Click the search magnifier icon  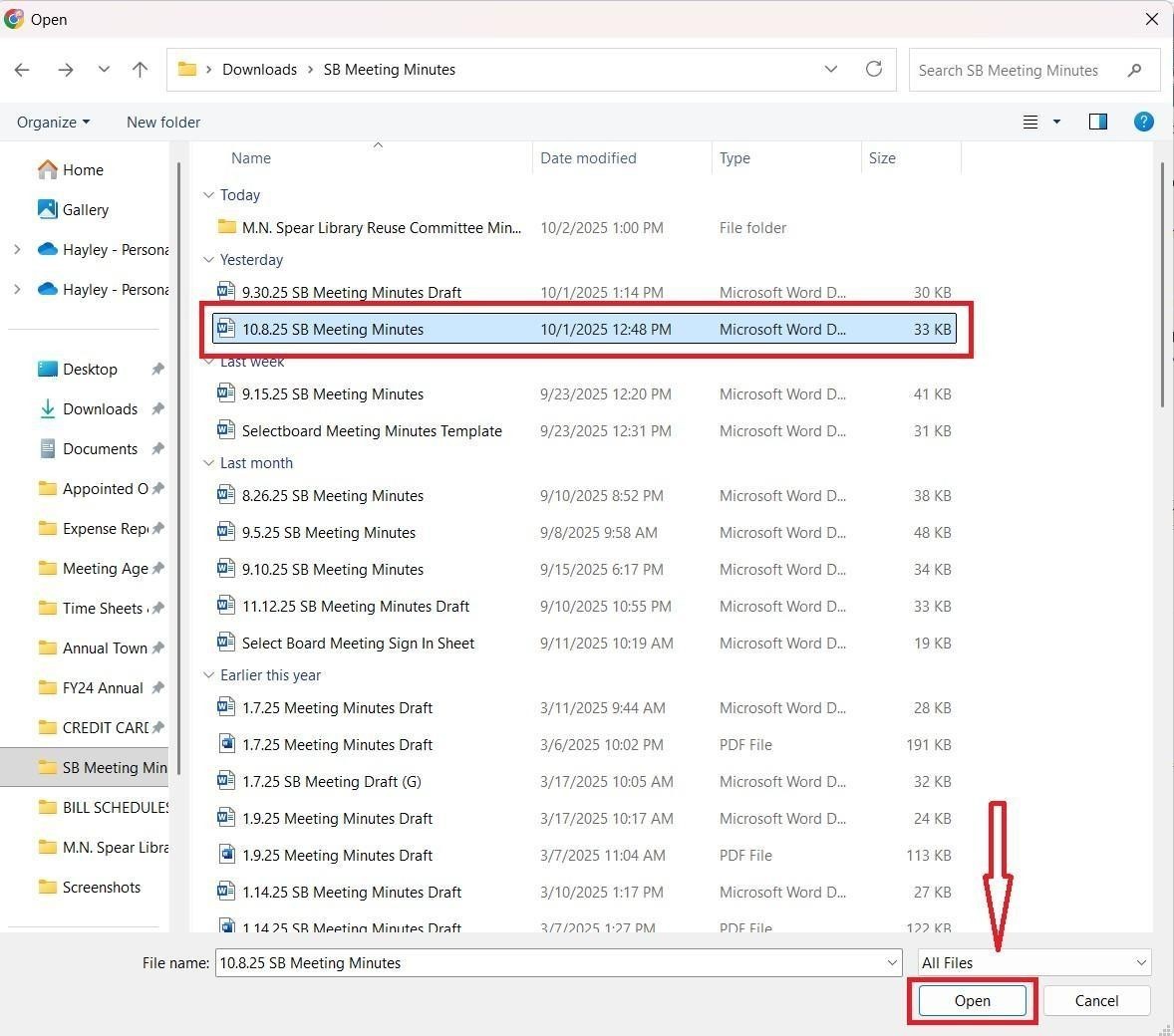point(1134,71)
